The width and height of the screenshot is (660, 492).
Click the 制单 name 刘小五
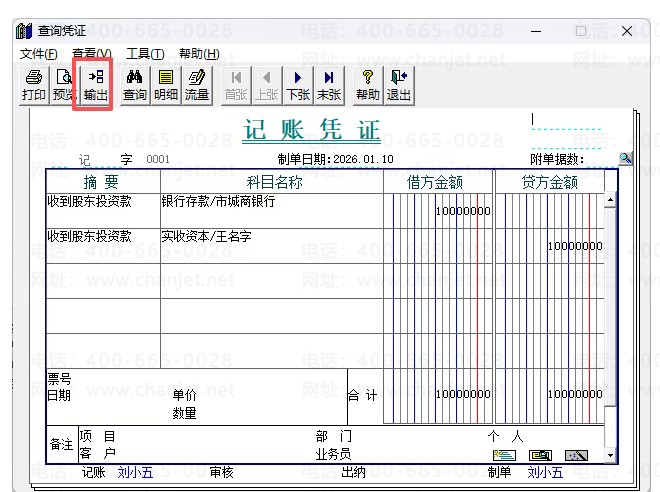[545, 472]
